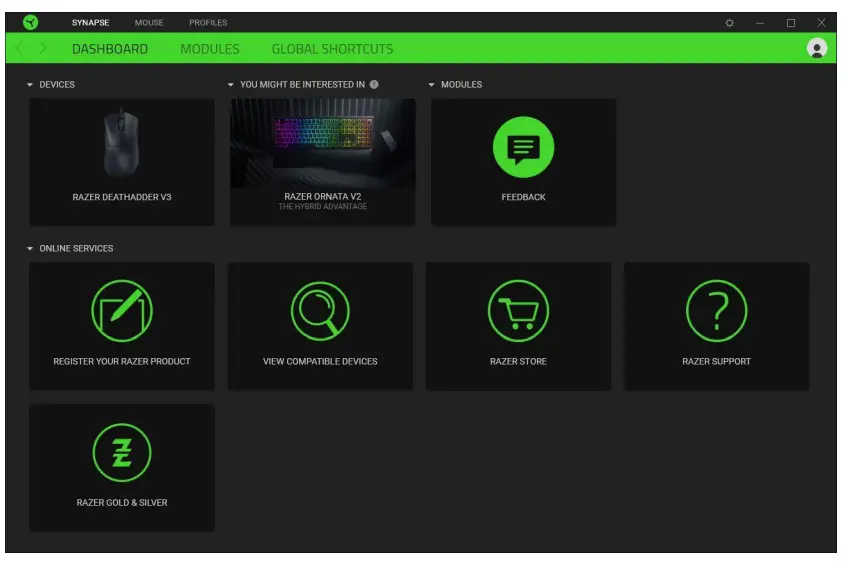Click Razer Support label text

pos(717,361)
